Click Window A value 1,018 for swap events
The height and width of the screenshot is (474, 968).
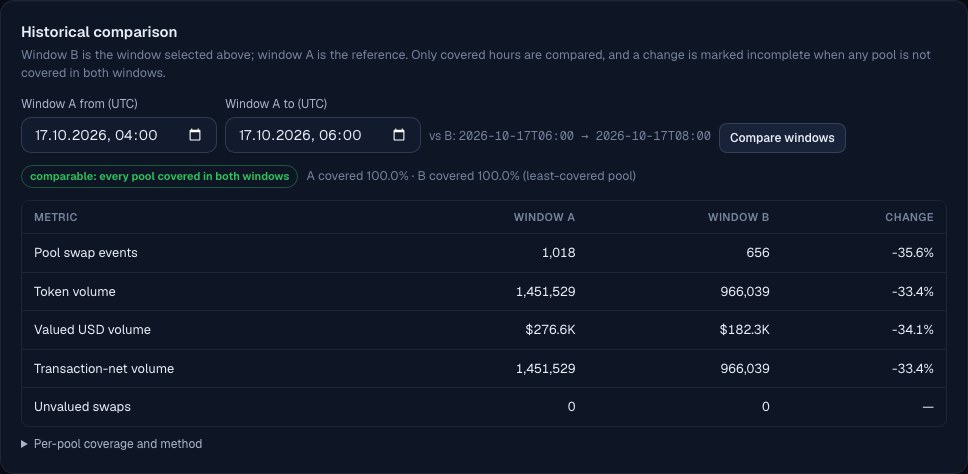click(558, 253)
